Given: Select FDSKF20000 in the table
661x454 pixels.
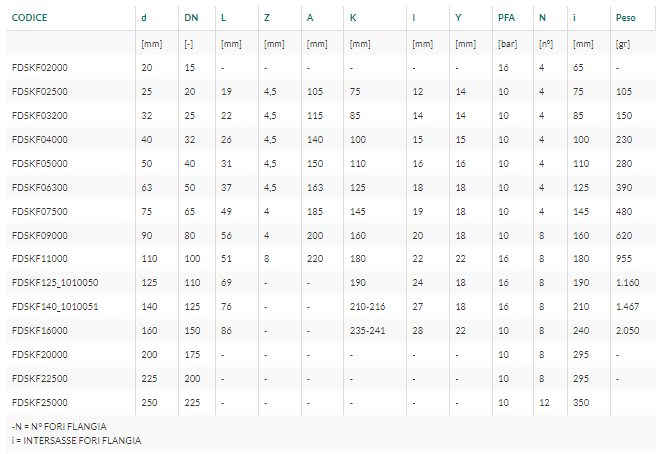Looking at the screenshot, I should [x=40, y=355].
